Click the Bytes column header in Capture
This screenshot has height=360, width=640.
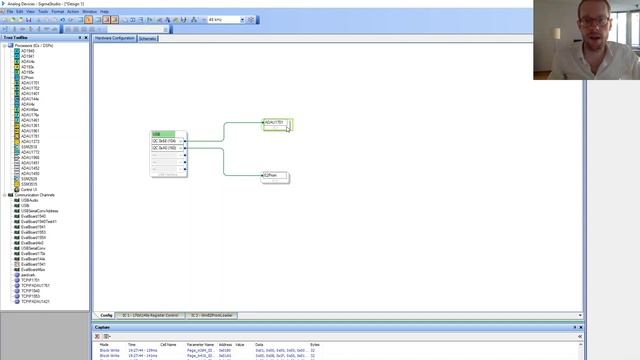(315, 345)
